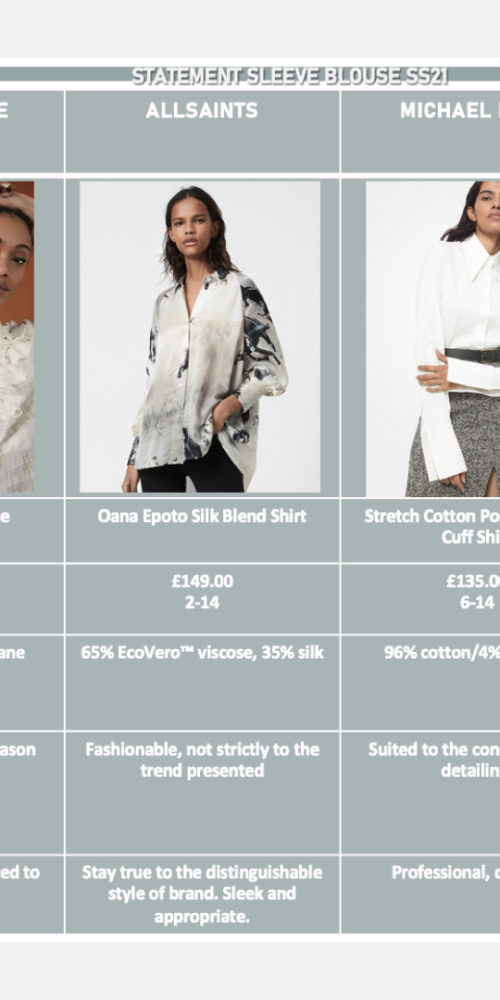
Task: Click the £135 price cell
Action: [421, 599]
